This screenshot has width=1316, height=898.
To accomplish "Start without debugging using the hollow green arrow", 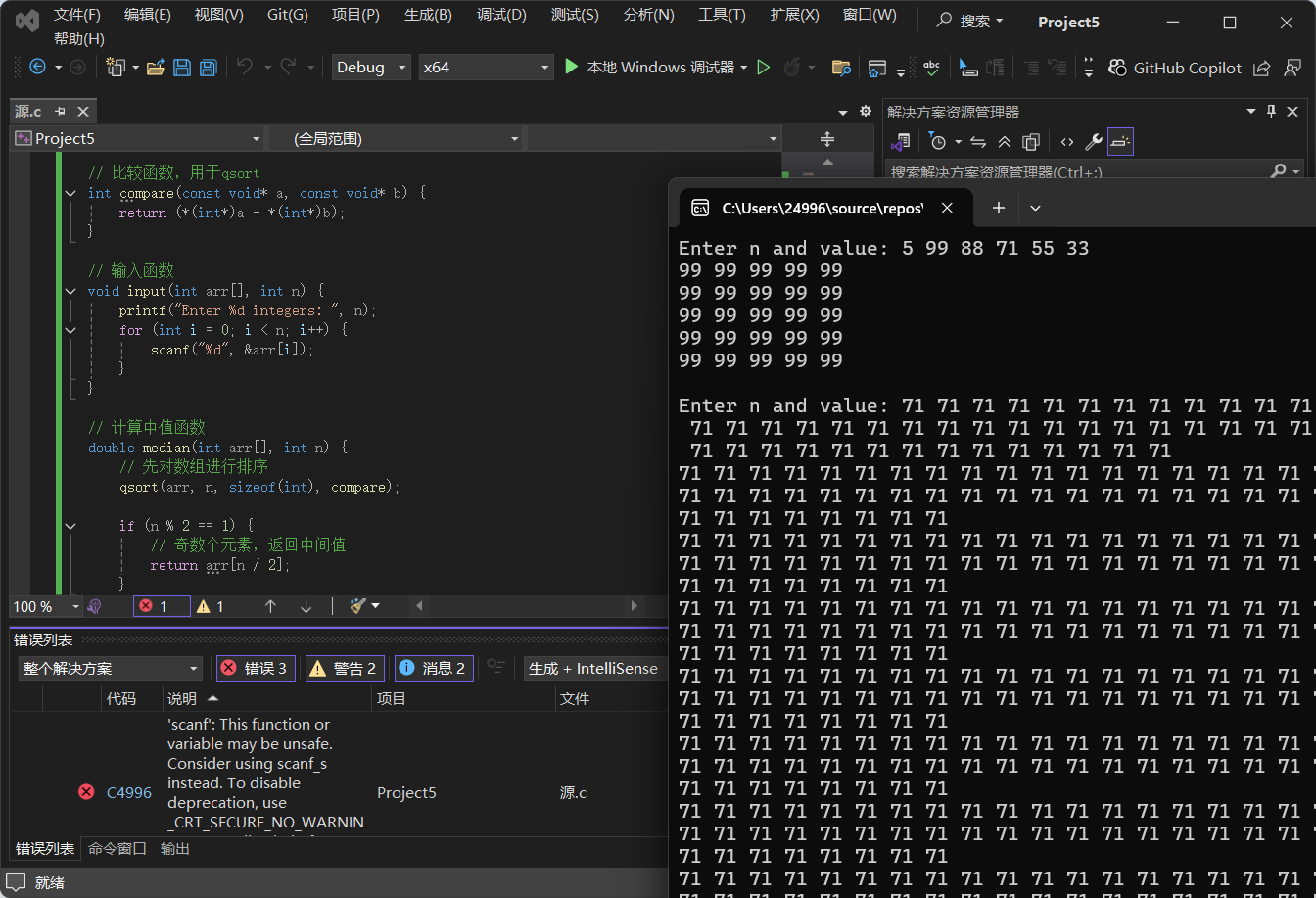I will click(764, 68).
